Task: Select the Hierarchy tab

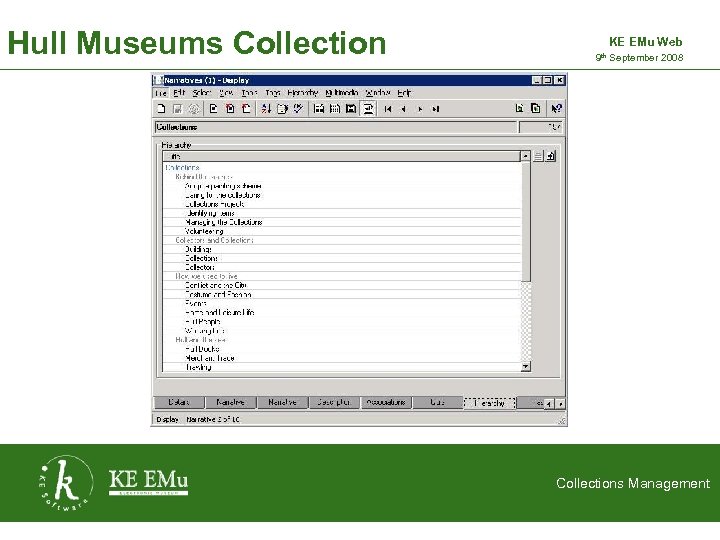Action: (x=489, y=403)
